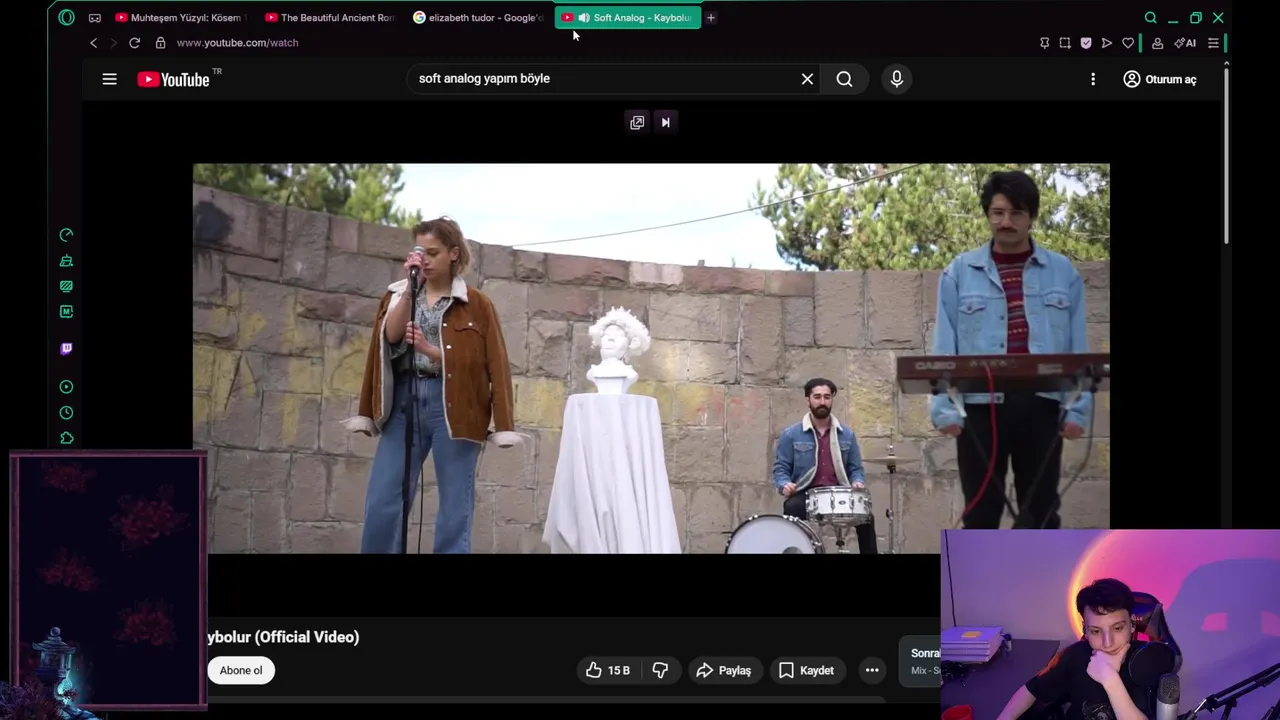The image size is (1280, 720).
Task: Click the Abone ol subscribe button
Action: click(x=241, y=670)
